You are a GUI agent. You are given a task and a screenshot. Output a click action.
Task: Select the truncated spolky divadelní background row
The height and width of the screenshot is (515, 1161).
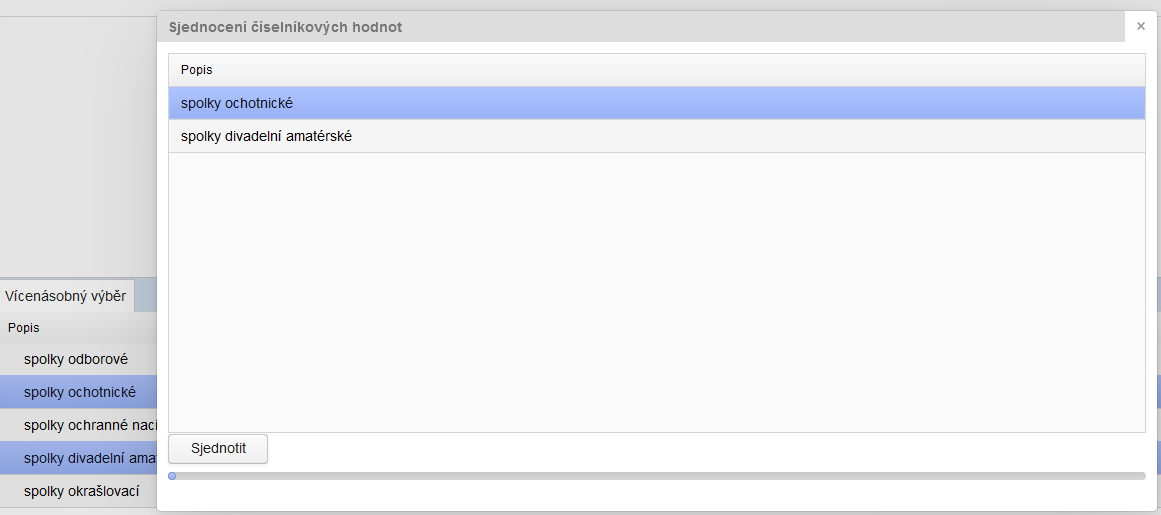pyautogui.click(x=90, y=458)
